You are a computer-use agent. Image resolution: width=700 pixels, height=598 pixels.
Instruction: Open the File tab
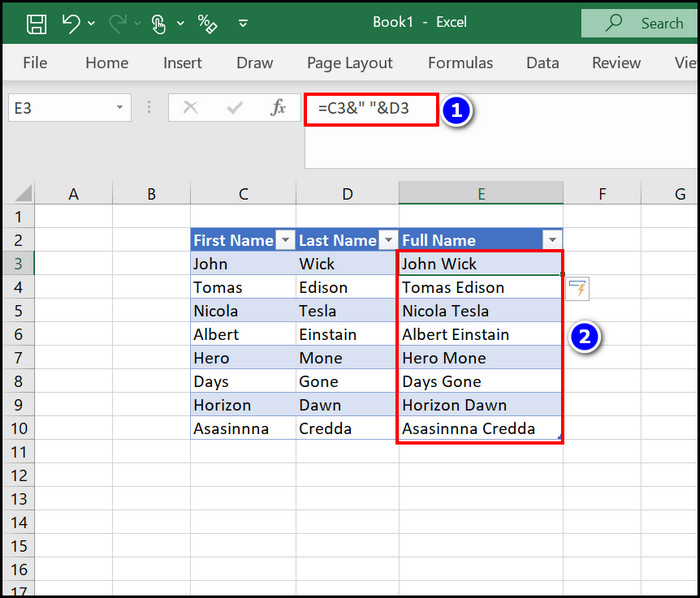pos(35,62)
